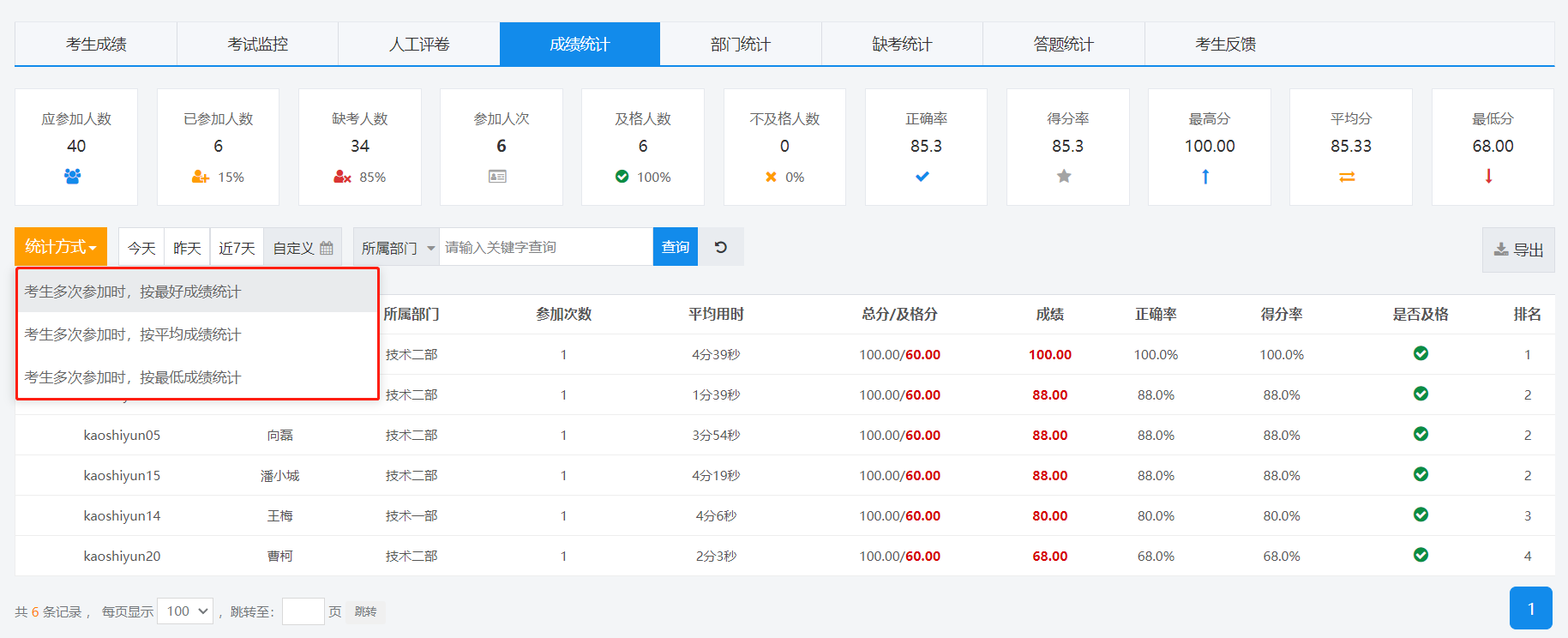This screenshot has height=638, width=1568.
Task: Open the 统计方式 dropdown button
Action: click(x=60, y=247)
